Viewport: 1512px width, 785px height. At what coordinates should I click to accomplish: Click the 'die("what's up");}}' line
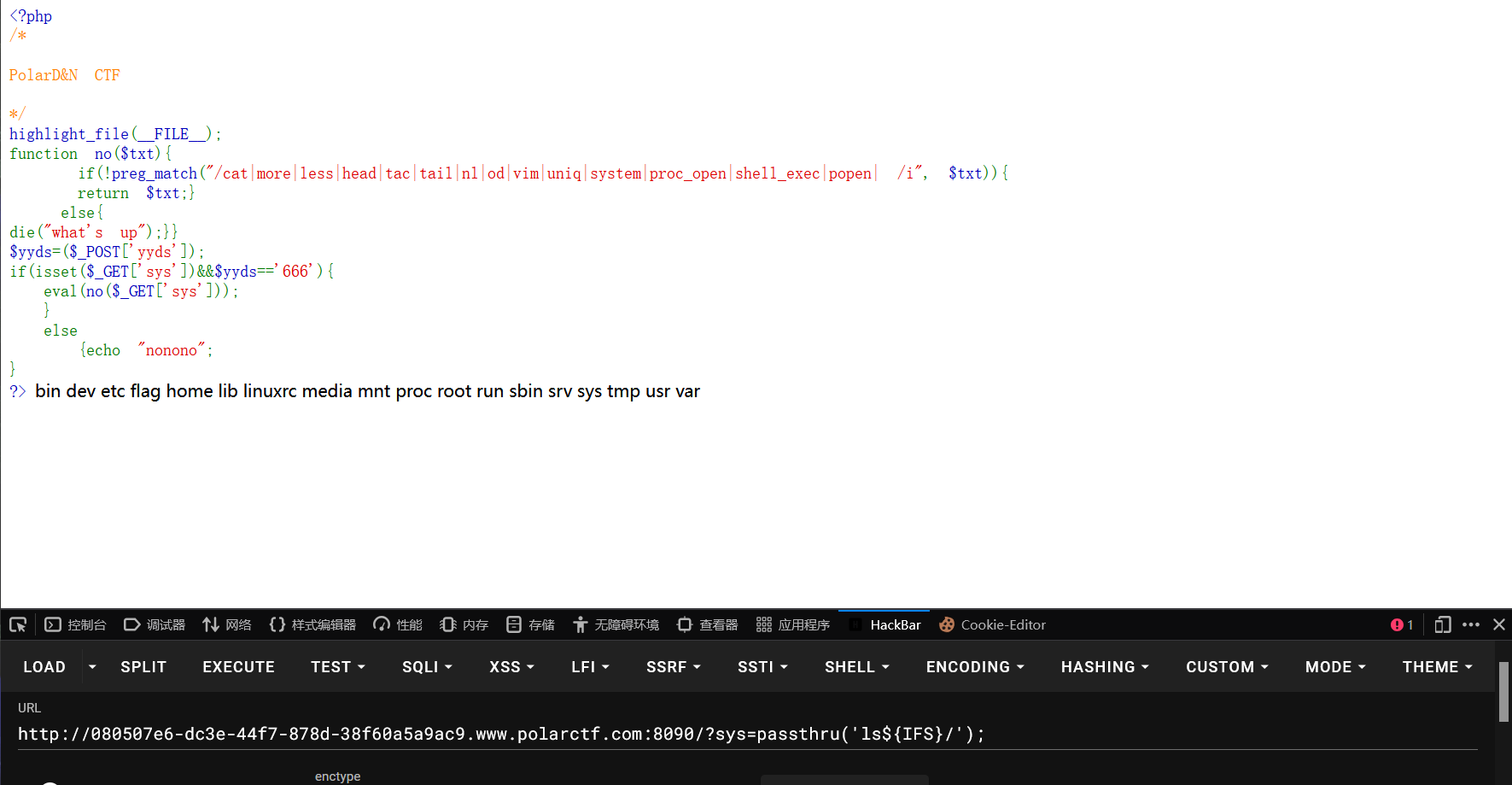(x=93, y=232)
